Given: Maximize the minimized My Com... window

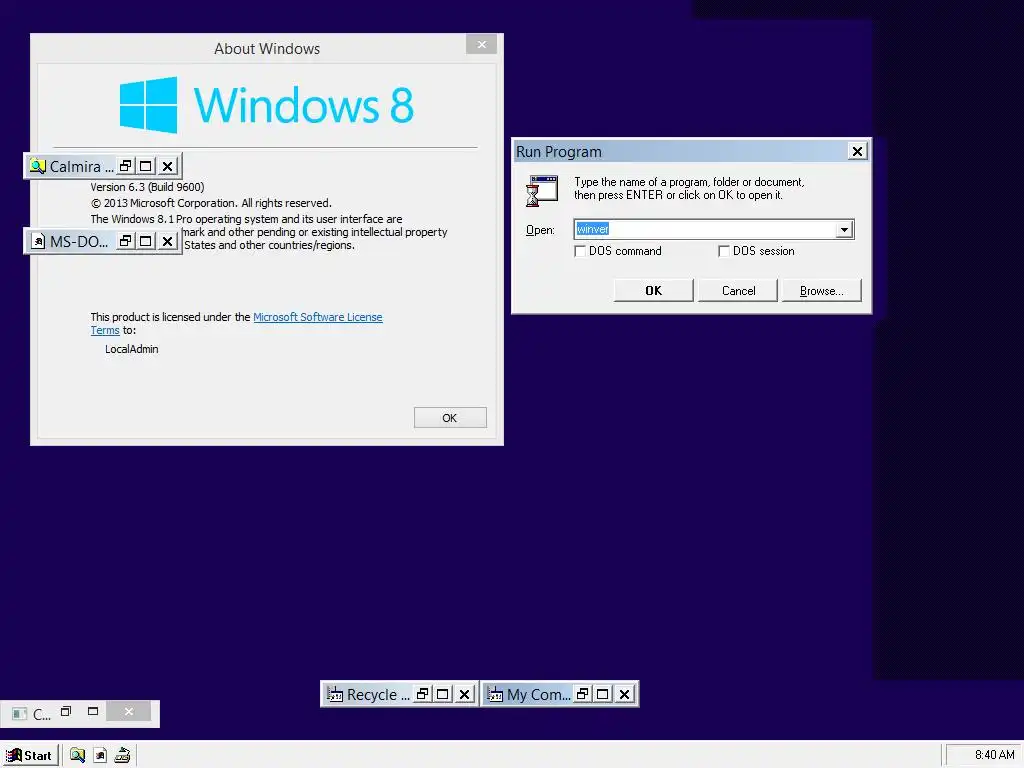Looking at the screenshot, I should 603,694.
